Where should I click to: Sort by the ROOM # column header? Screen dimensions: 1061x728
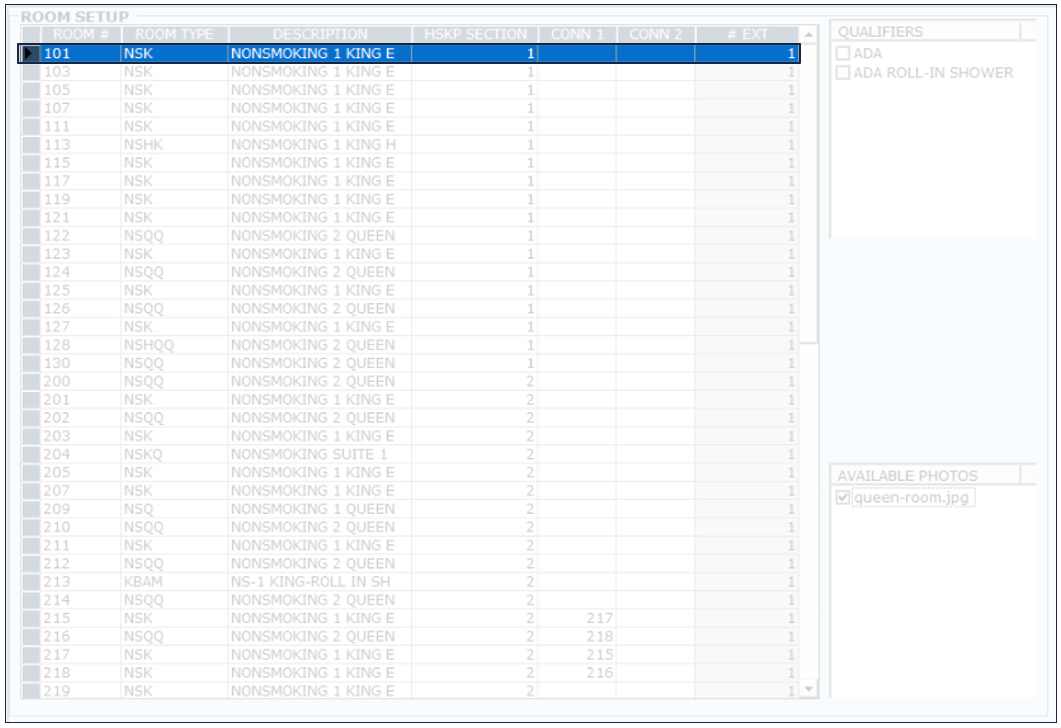click(79, 35)
